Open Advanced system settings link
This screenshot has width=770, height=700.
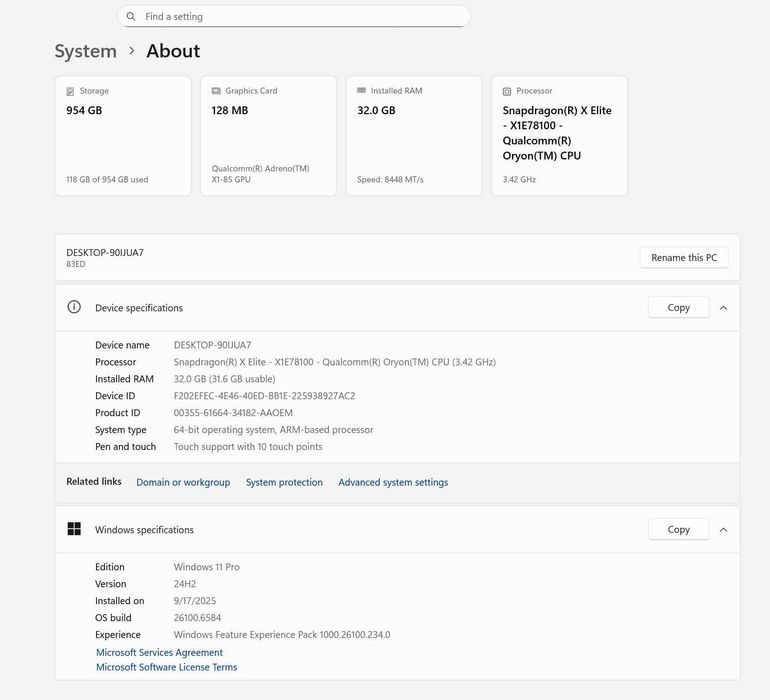tap(393, 482)
